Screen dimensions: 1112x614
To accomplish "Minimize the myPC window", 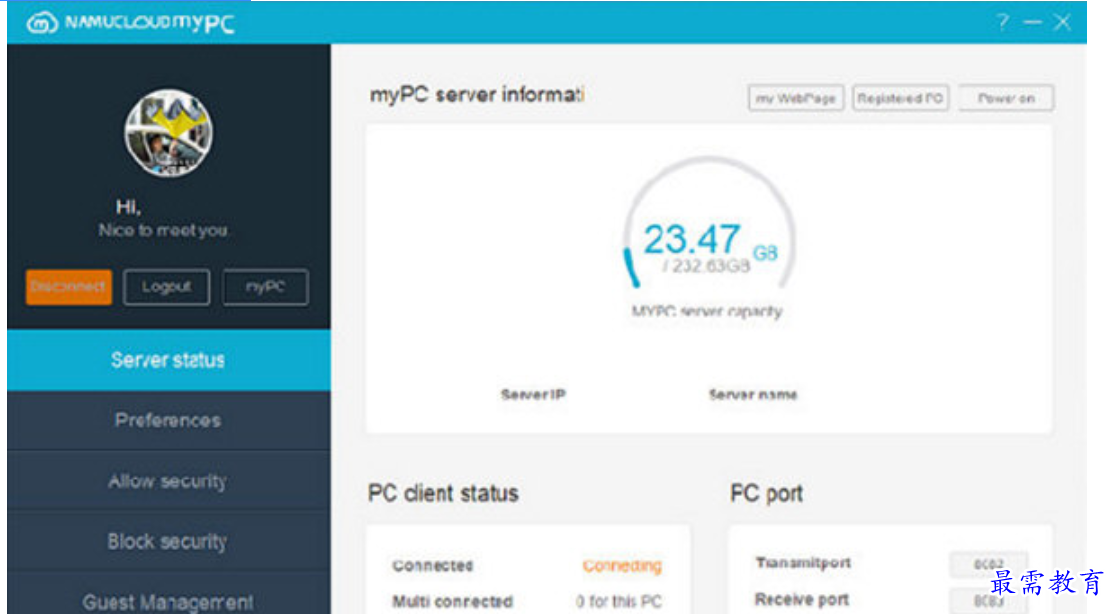I will 1033,23.
